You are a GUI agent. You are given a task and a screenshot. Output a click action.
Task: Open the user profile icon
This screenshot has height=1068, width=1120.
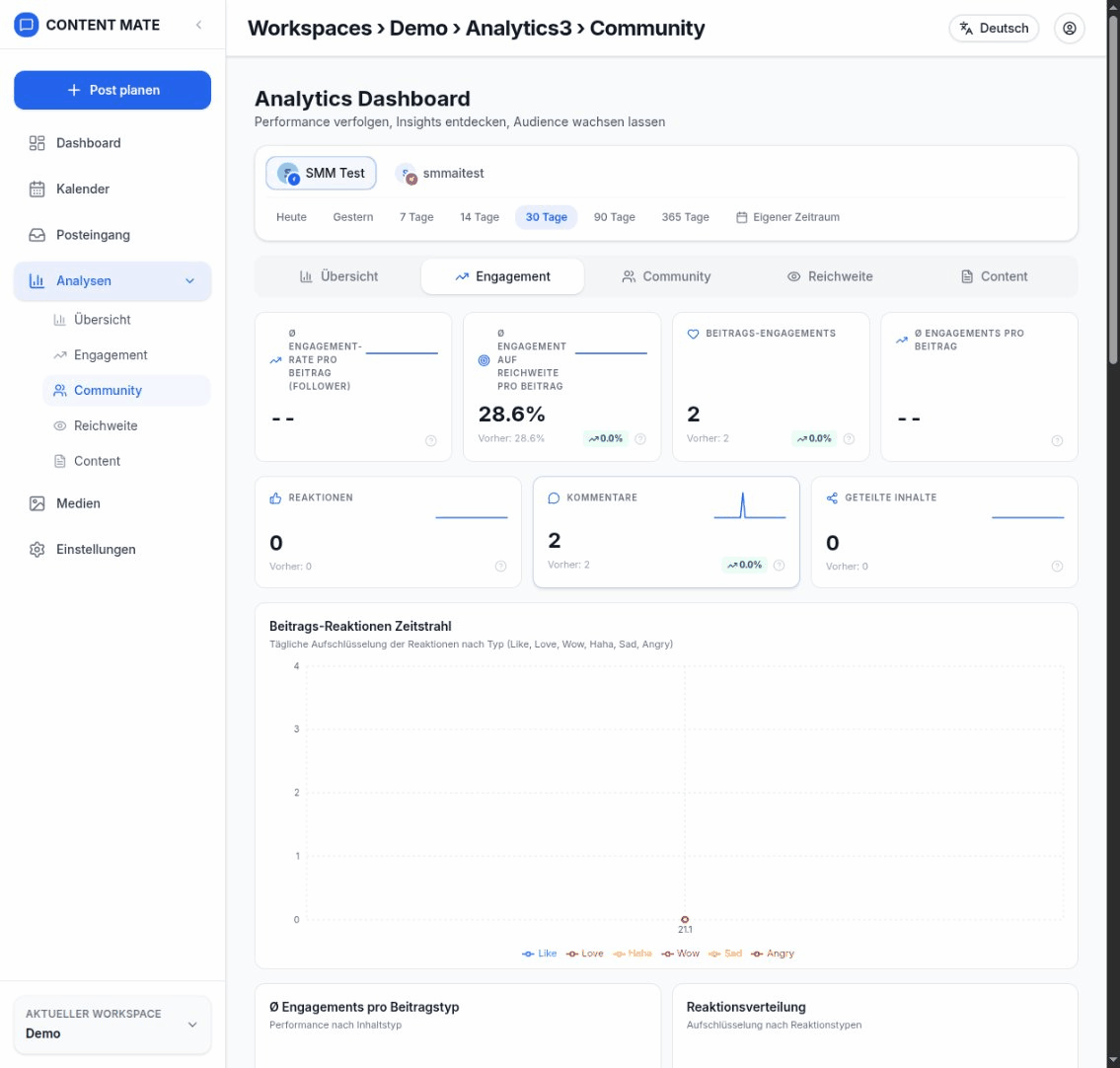pos(1069,29)
